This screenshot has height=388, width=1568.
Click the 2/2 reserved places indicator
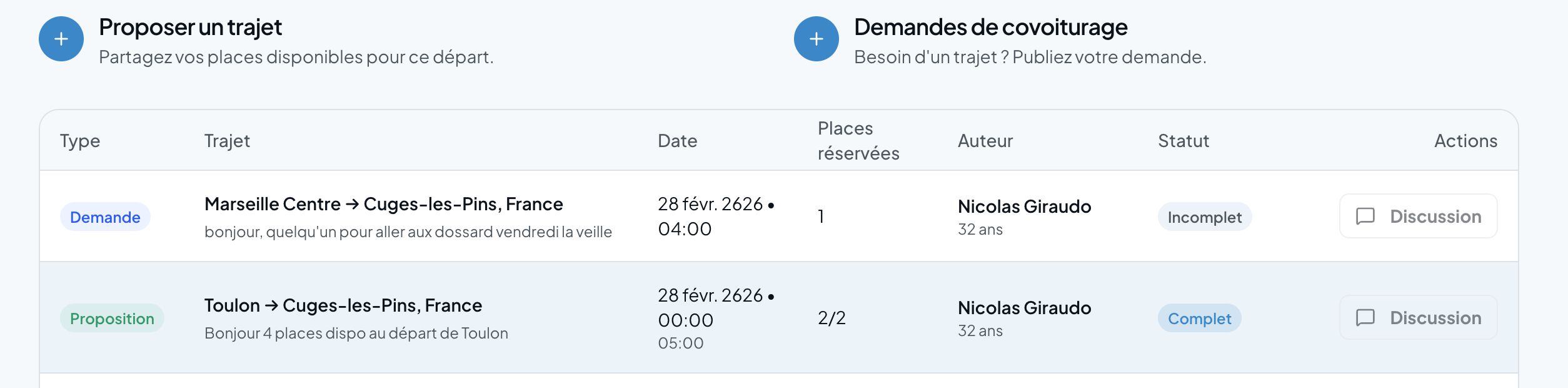point(832,318)
